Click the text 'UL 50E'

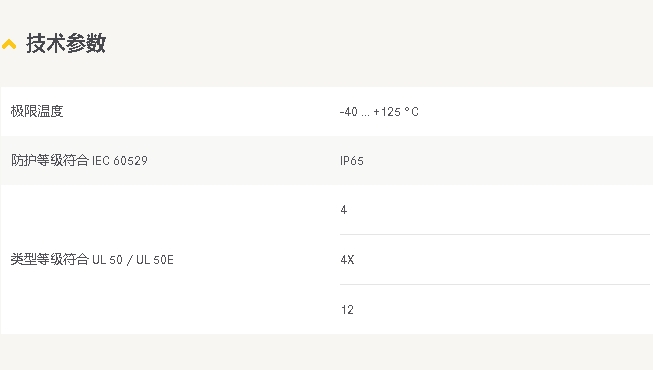[155, 260]
